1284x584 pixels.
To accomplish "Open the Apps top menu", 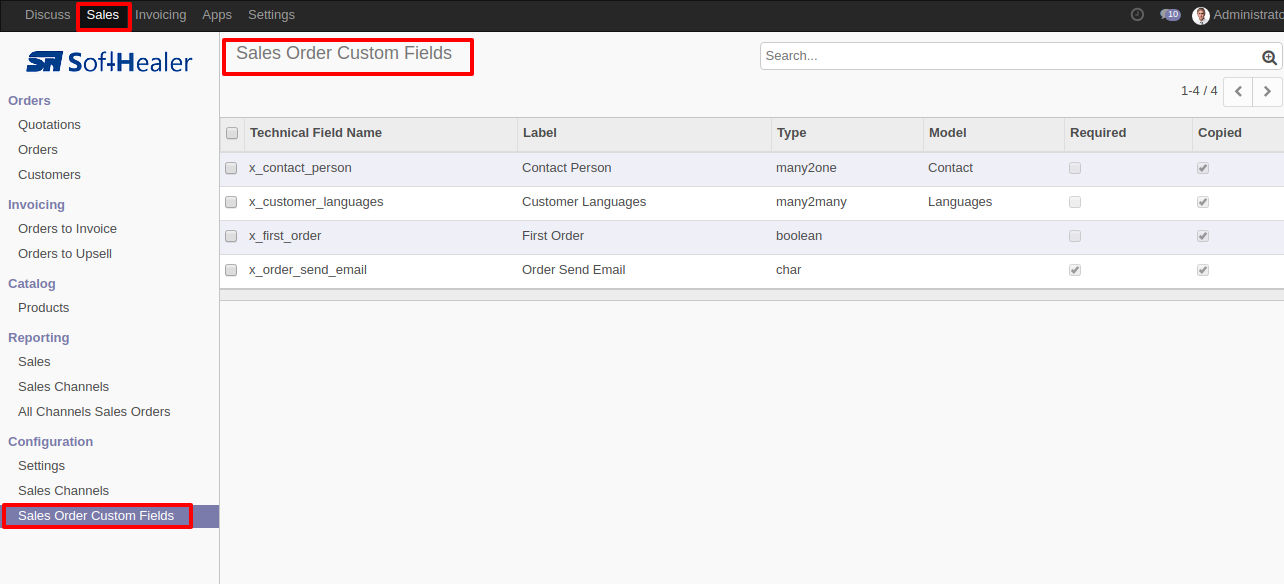I will [217, 15].
